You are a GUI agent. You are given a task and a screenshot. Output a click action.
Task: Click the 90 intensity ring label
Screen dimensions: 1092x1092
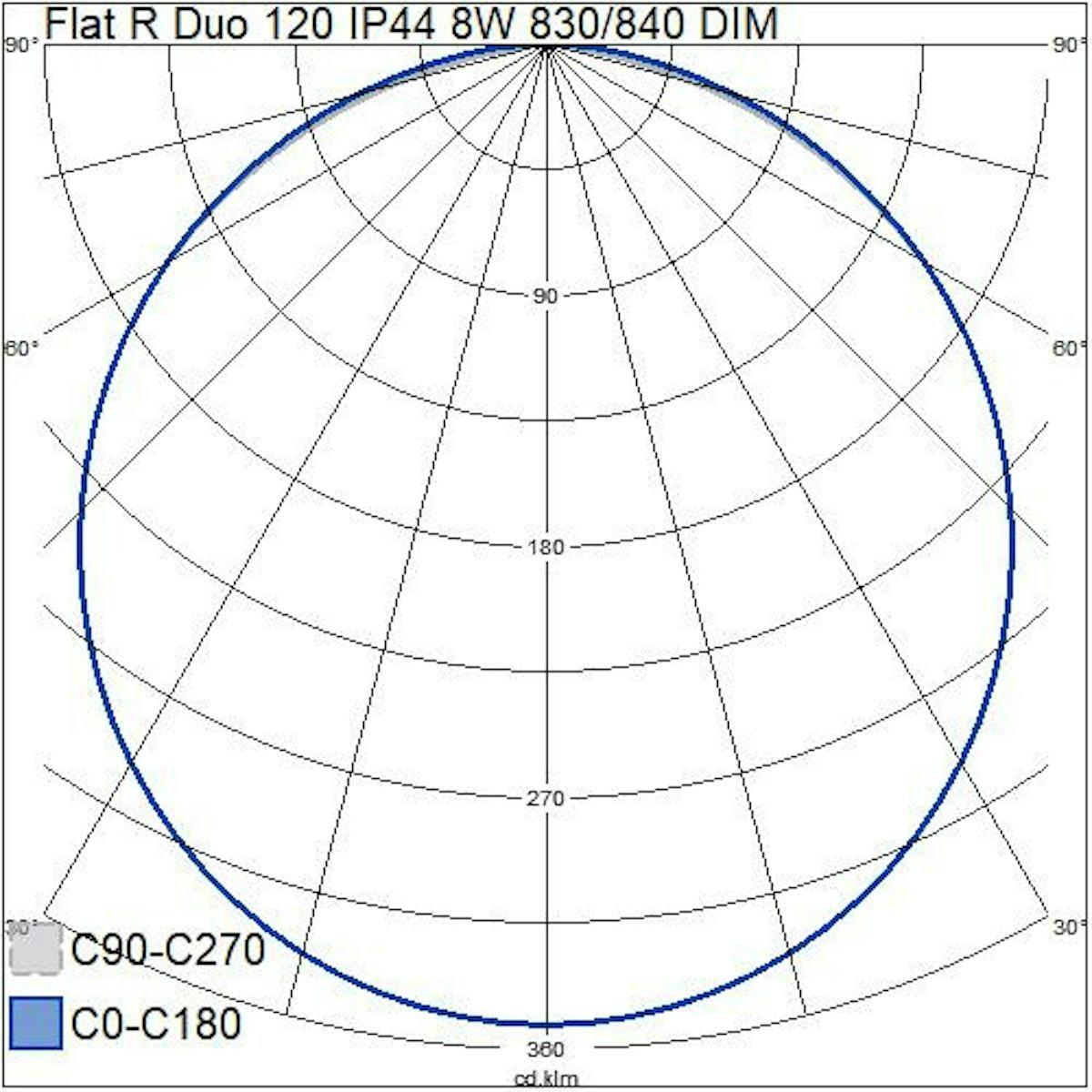[x=545, y=296]
